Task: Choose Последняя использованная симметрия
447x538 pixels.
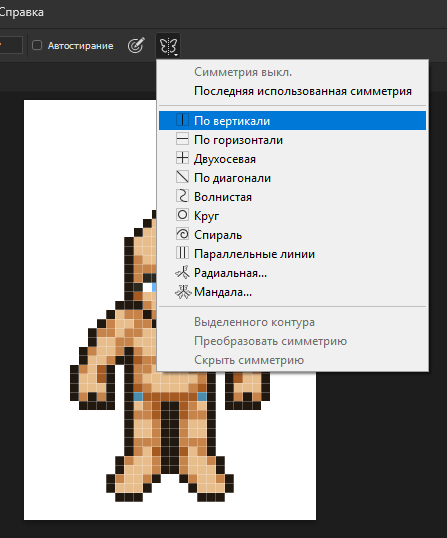Action: pyautogui.click(x=303, y=91)
